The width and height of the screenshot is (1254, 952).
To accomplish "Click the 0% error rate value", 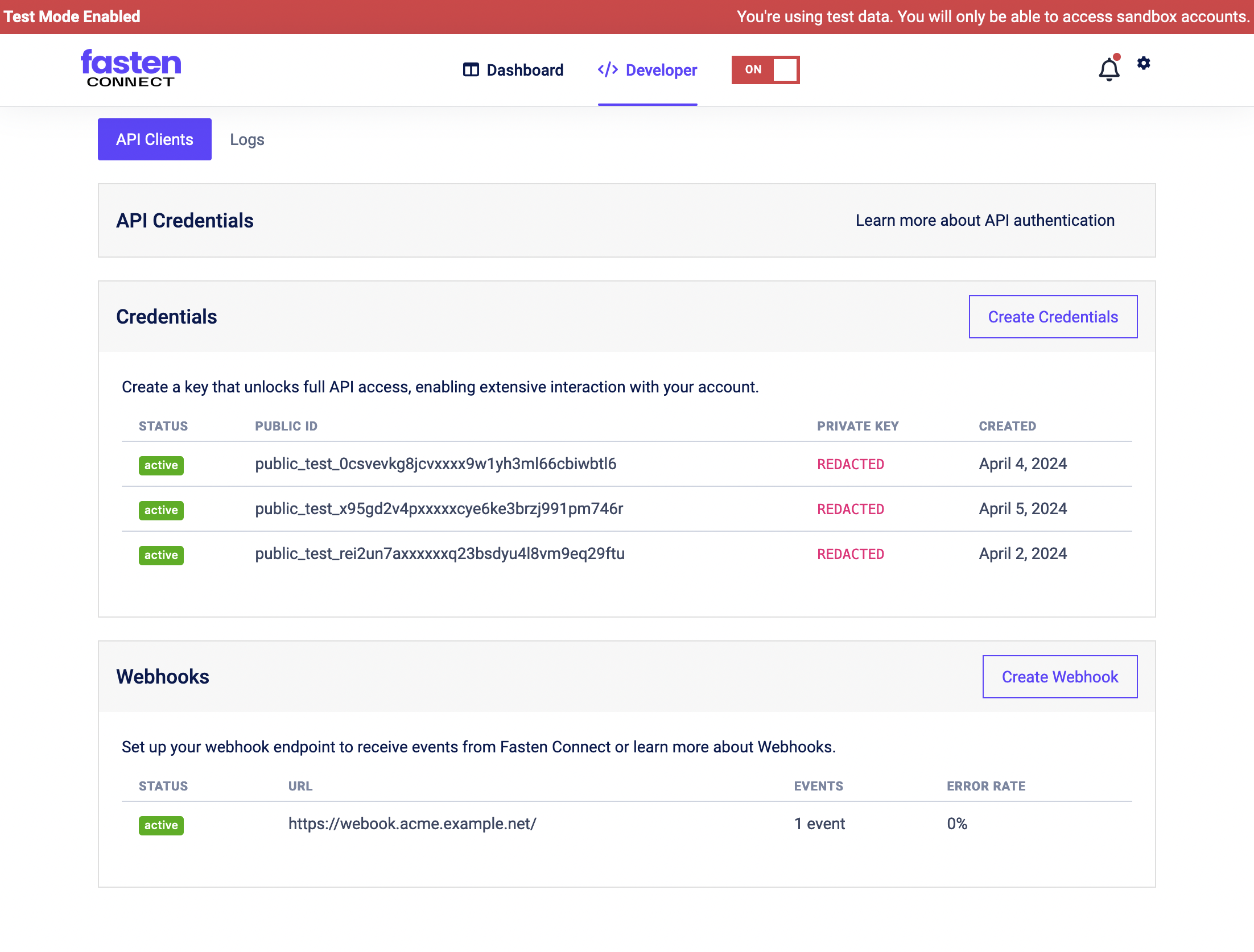I will tap(957, 823).
